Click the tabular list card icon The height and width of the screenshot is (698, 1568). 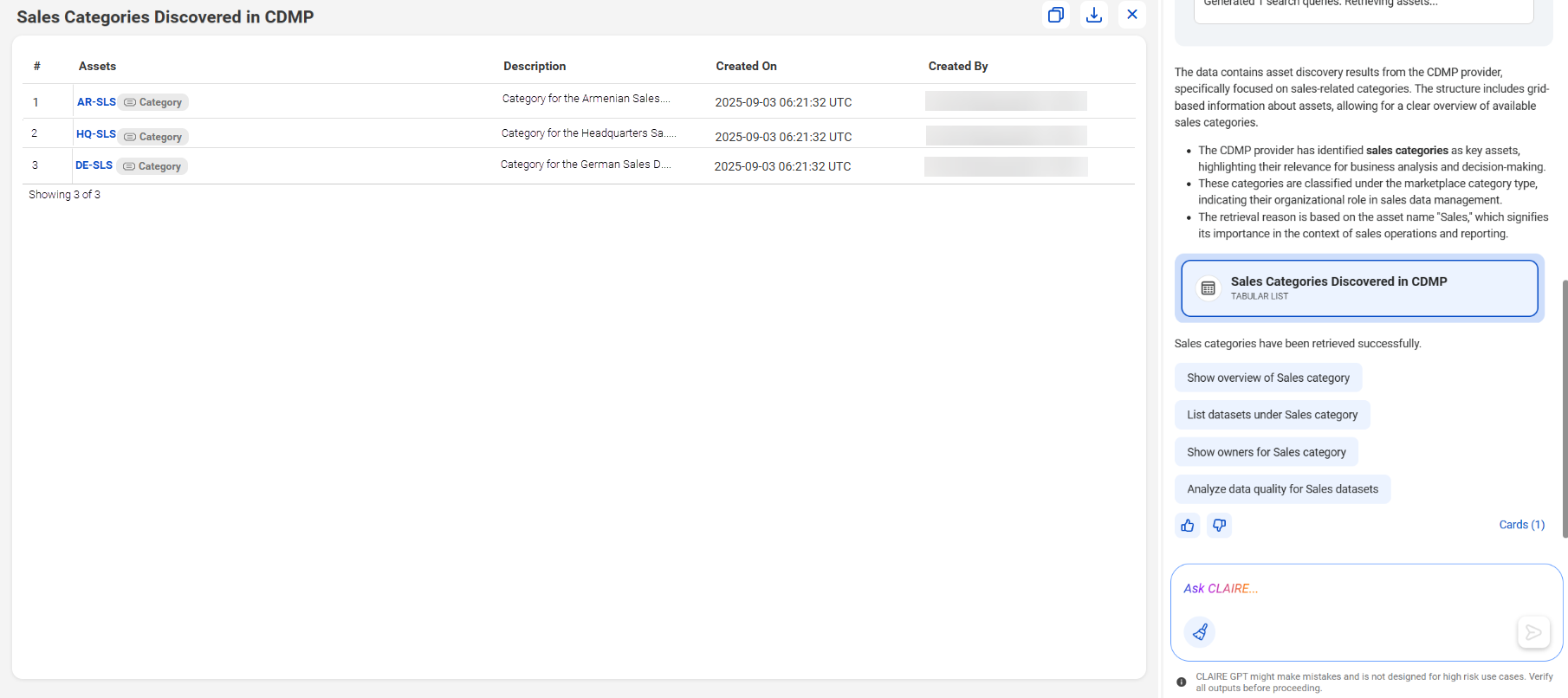point(1208,288)
